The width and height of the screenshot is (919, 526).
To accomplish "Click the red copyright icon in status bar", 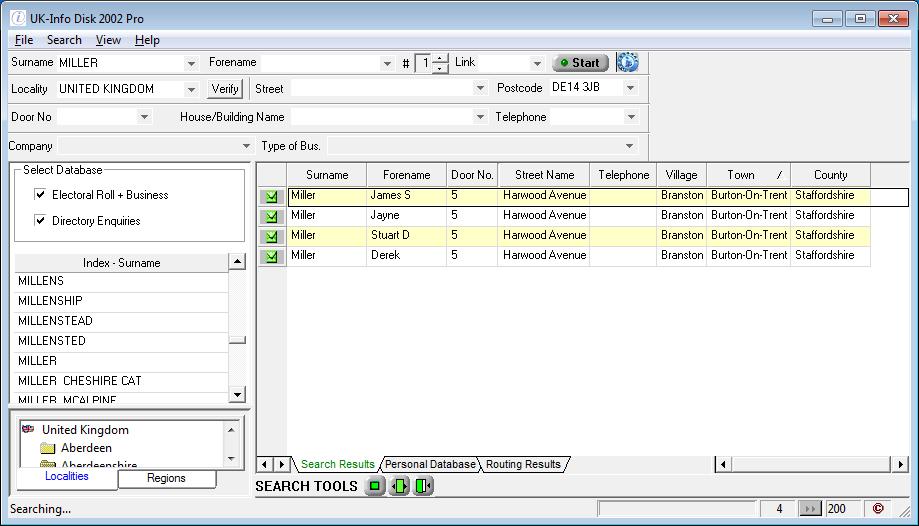I will pos(878,509).
